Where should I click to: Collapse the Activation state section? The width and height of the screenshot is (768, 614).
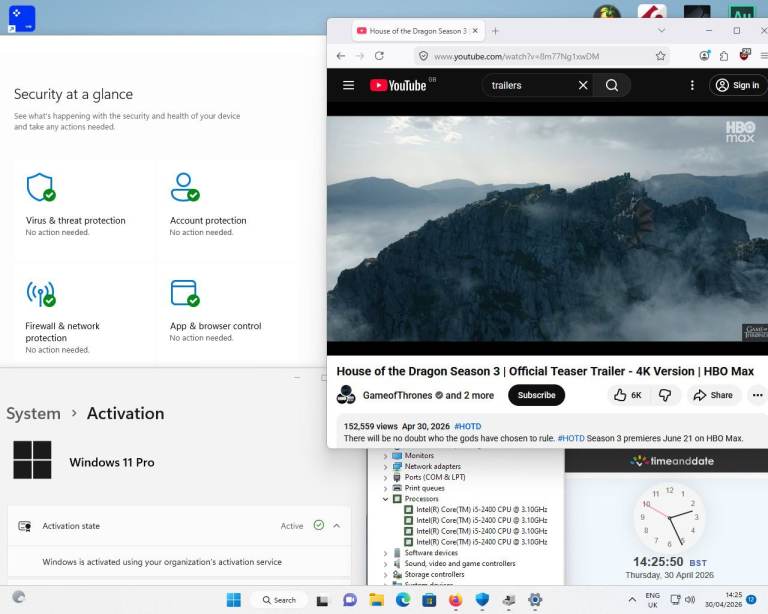coord(337,525)
